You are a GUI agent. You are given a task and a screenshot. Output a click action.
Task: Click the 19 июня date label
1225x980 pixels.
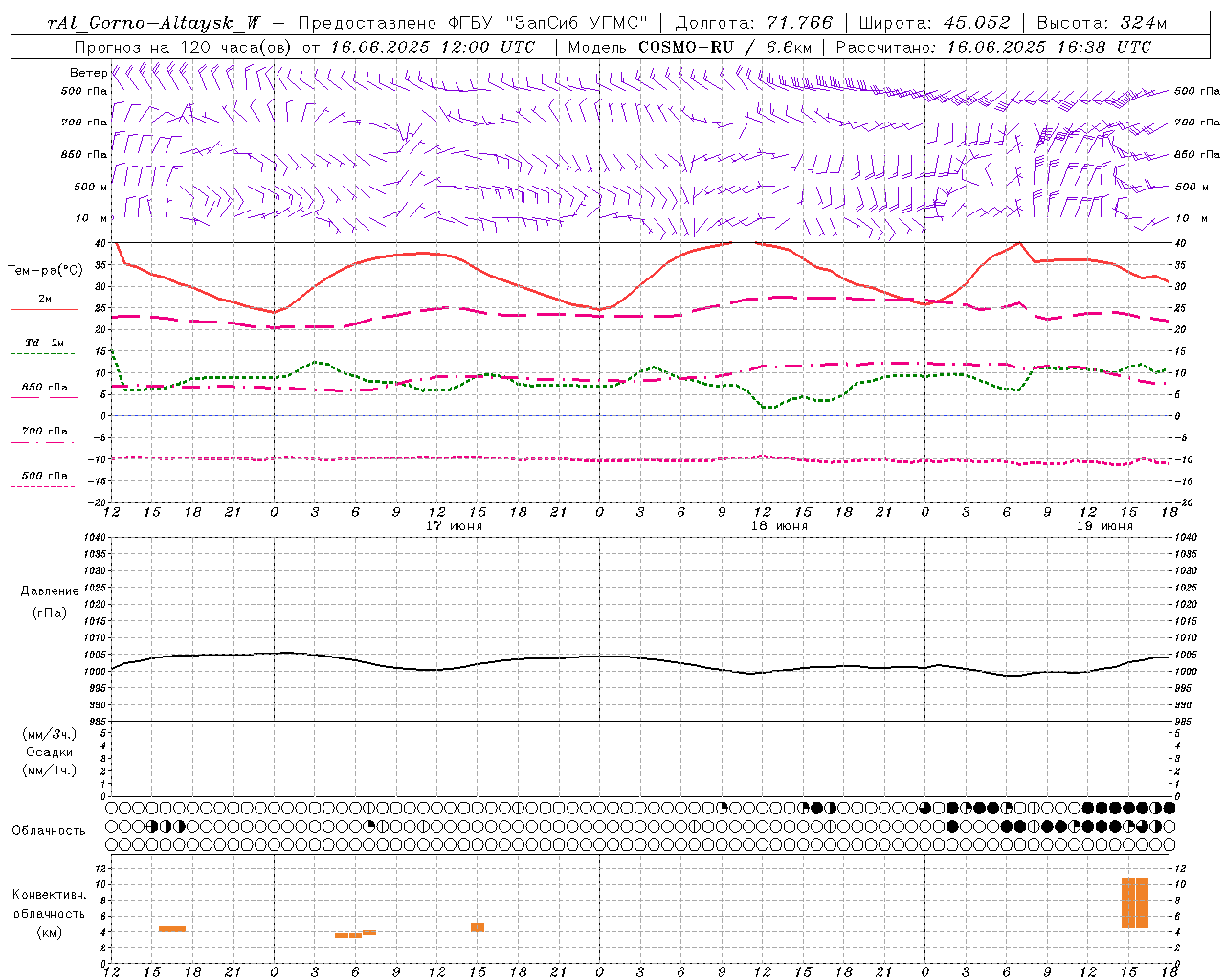pyautogui.click(x=1104, y=526)
